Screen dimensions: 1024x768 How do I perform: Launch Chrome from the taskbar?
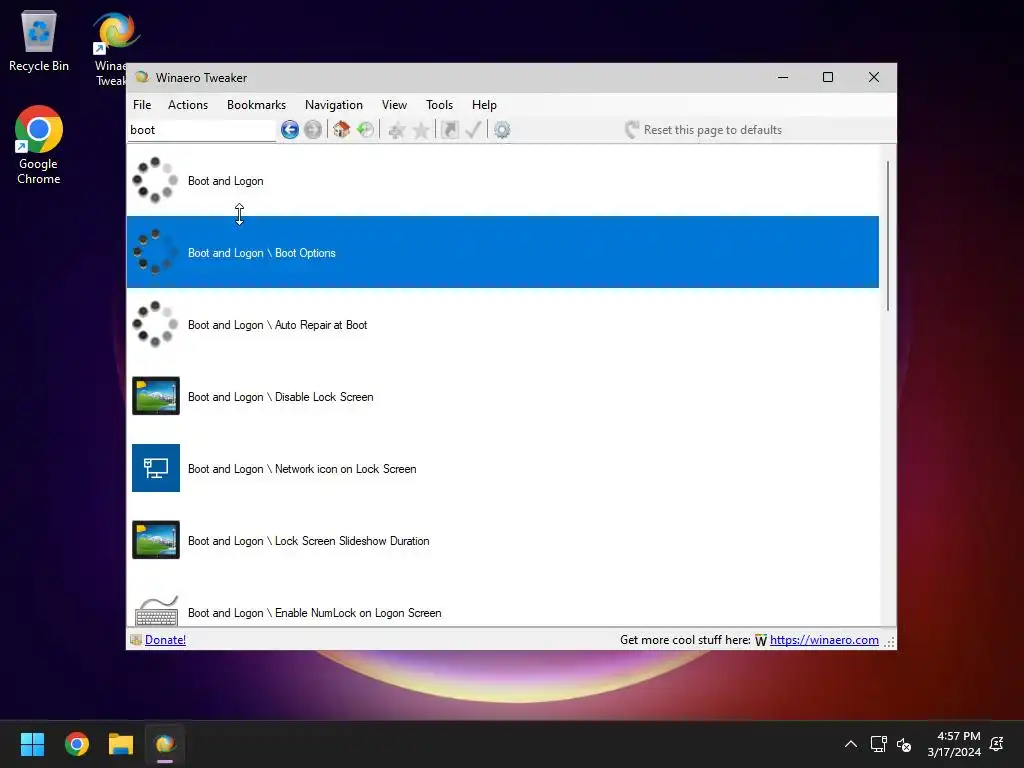click(x=76, y=744)
